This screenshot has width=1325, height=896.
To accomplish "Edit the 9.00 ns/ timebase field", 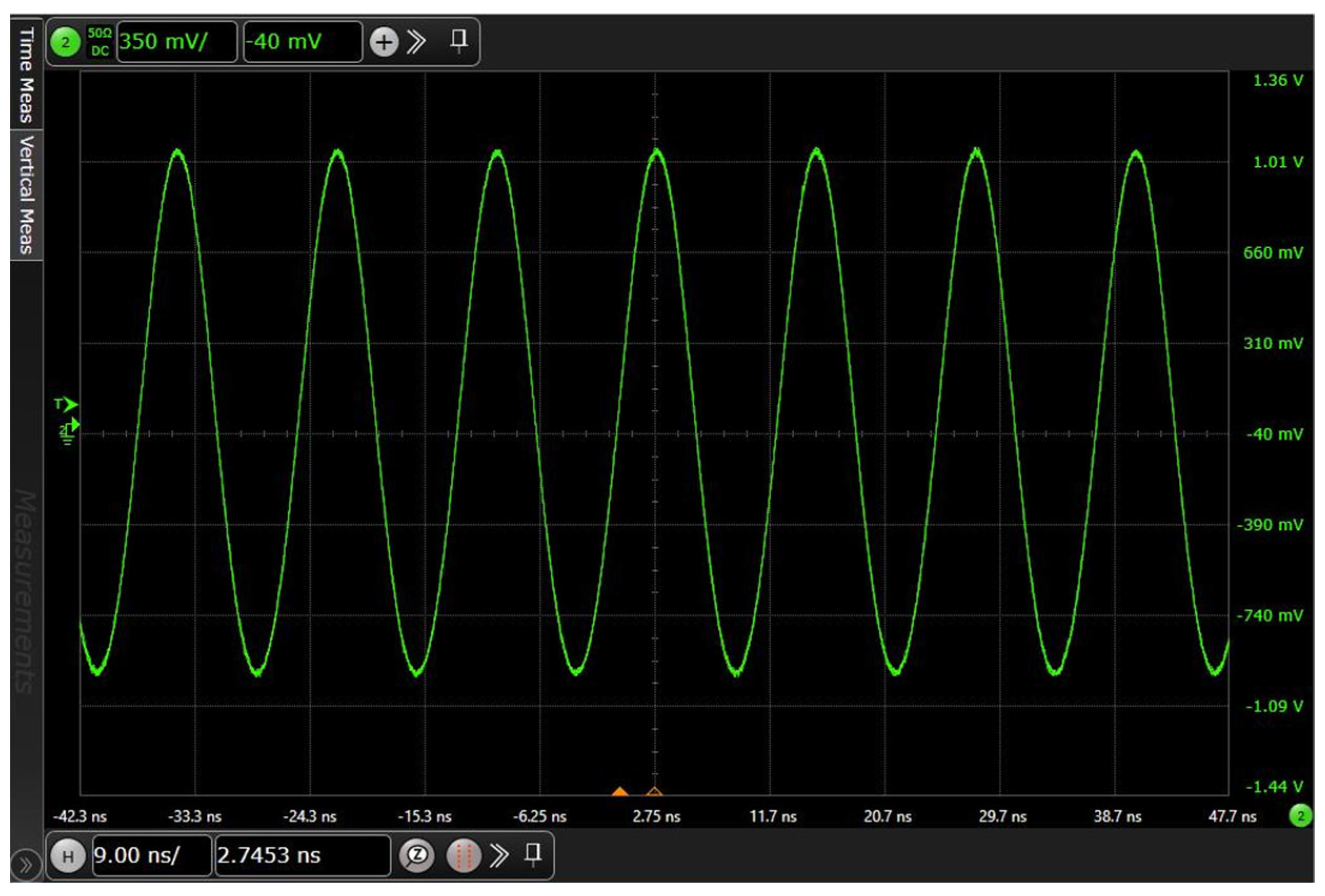I will click(x=151, y=855).
